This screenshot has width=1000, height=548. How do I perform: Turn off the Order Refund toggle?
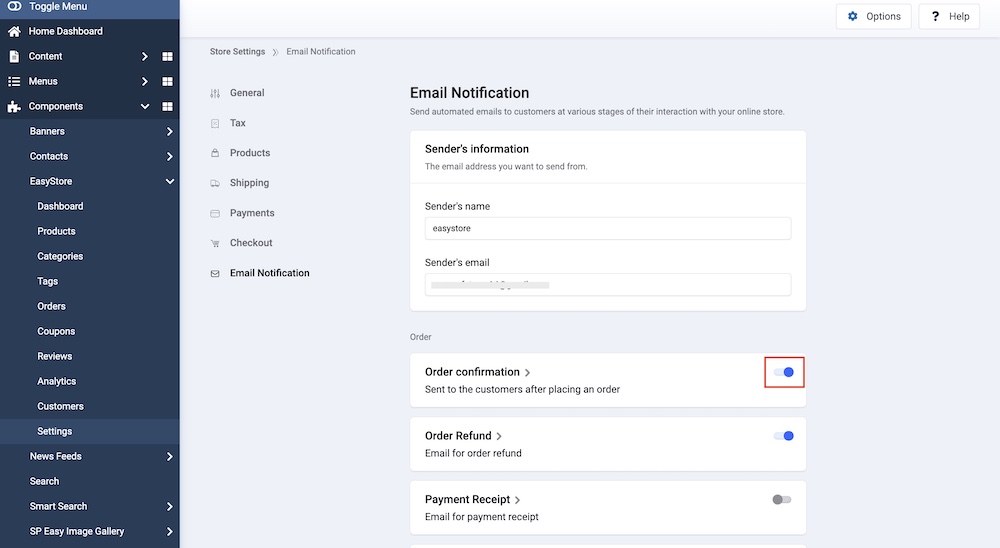[784, 436]
